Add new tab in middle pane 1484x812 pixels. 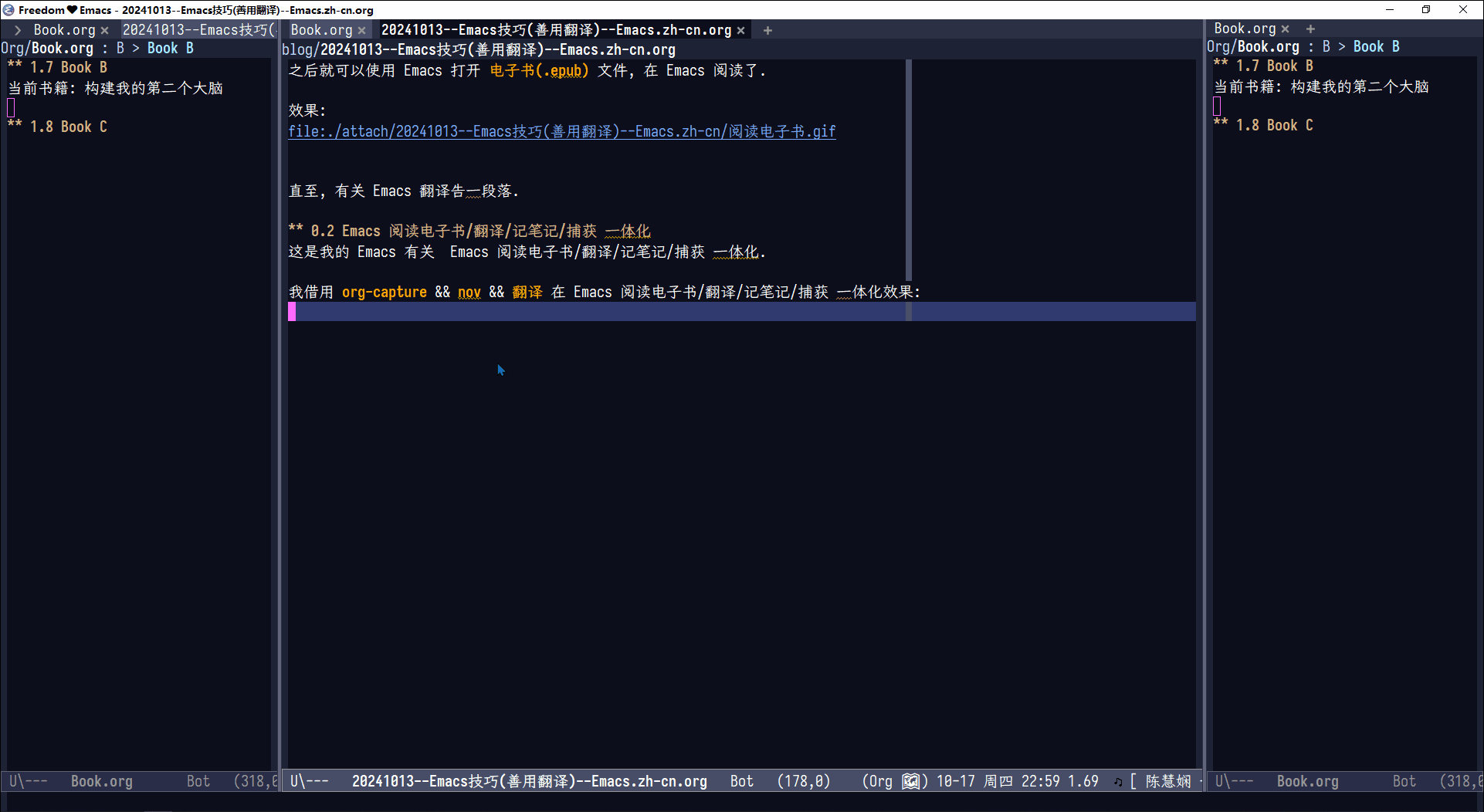tap(767, 30)
